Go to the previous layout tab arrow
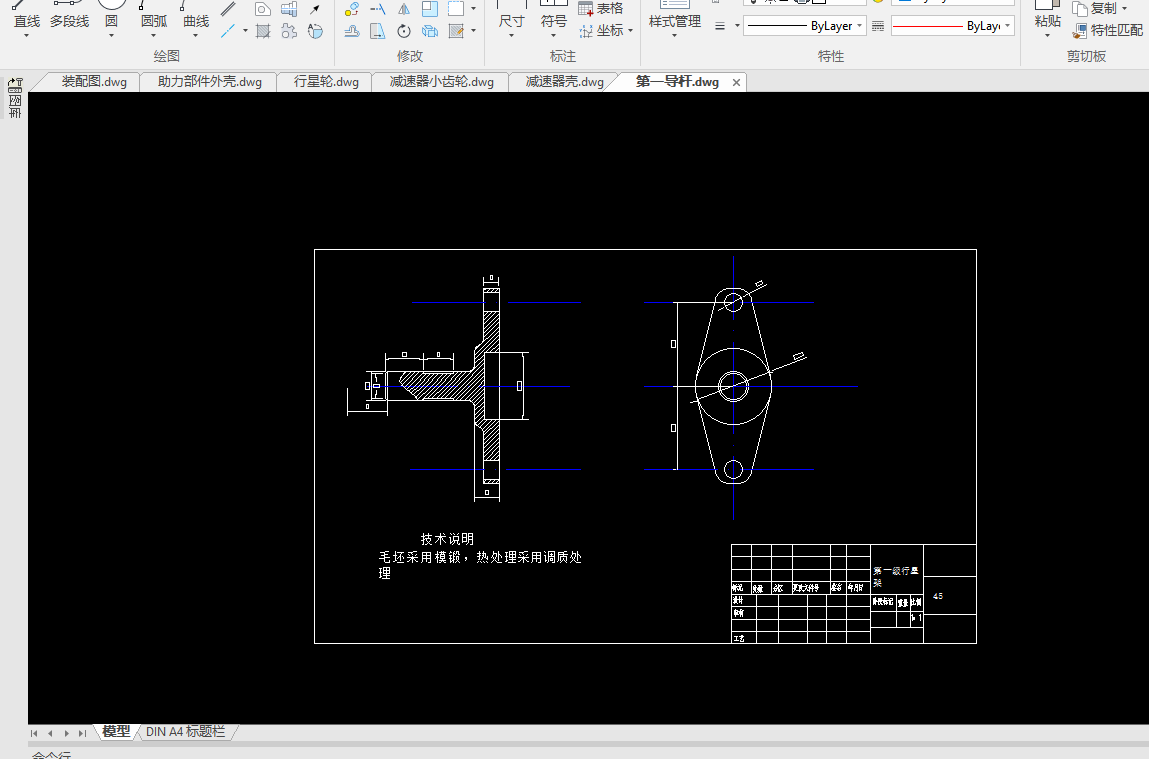Image resolution: width=1149 pixels, height=759 pixels. (50, 733)
